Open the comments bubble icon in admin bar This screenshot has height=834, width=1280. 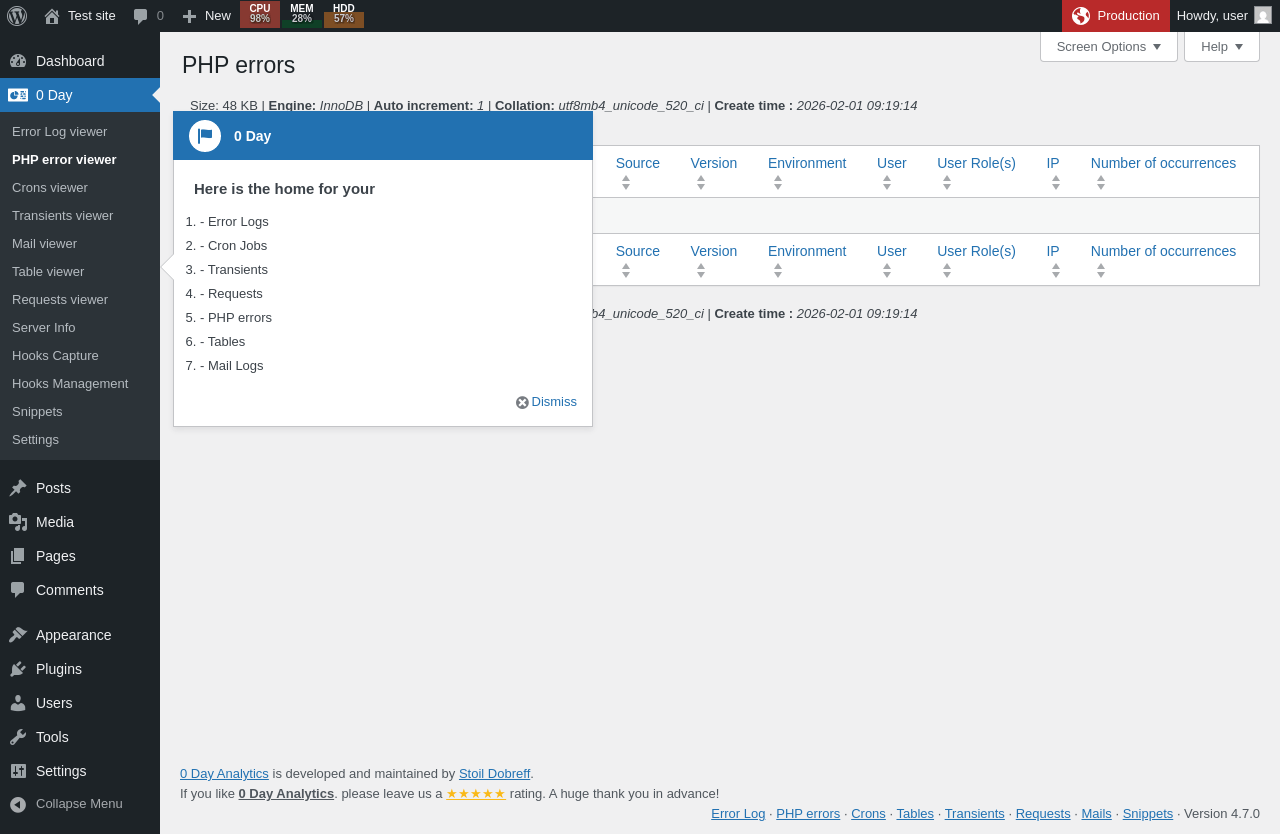click(141, 16)
